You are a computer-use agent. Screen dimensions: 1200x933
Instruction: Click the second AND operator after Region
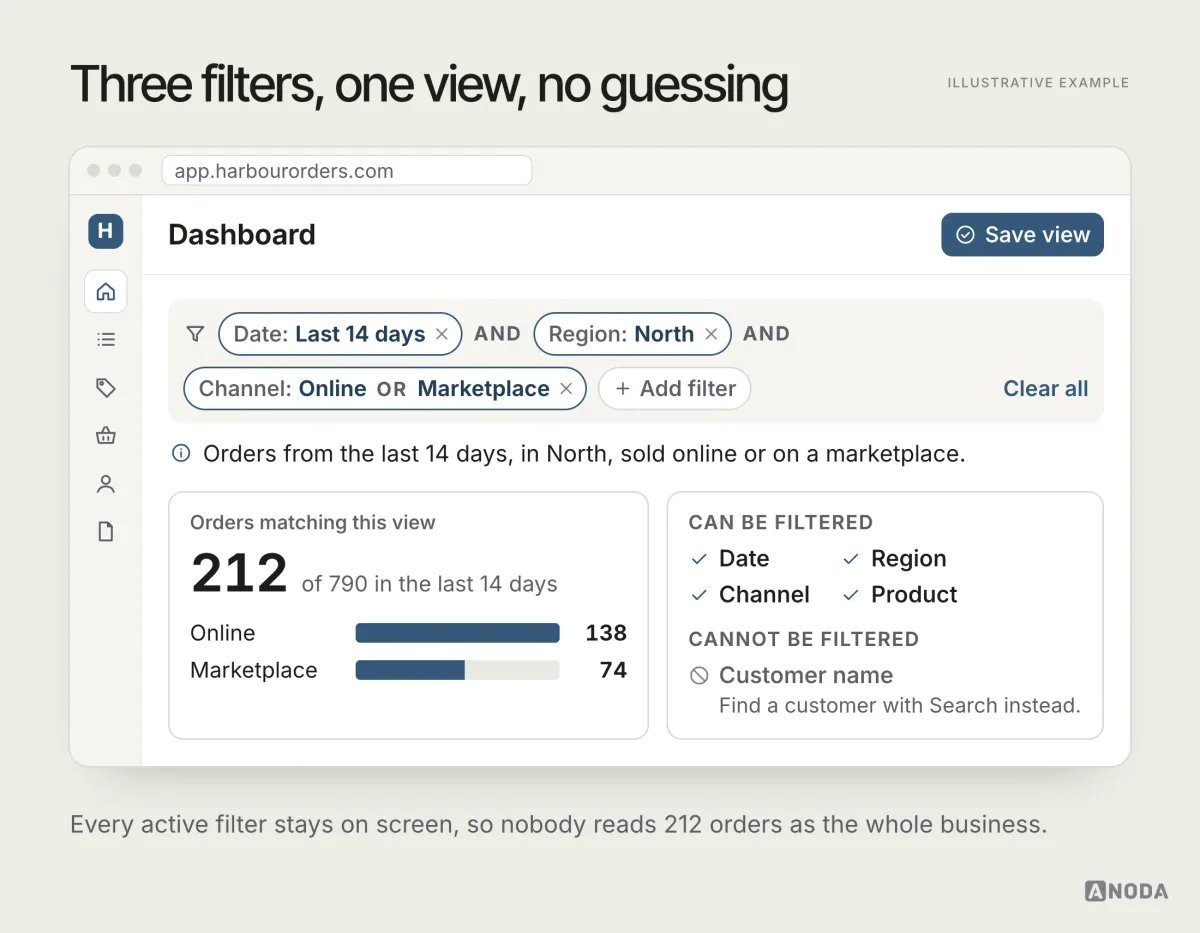(x=766, y=334)
